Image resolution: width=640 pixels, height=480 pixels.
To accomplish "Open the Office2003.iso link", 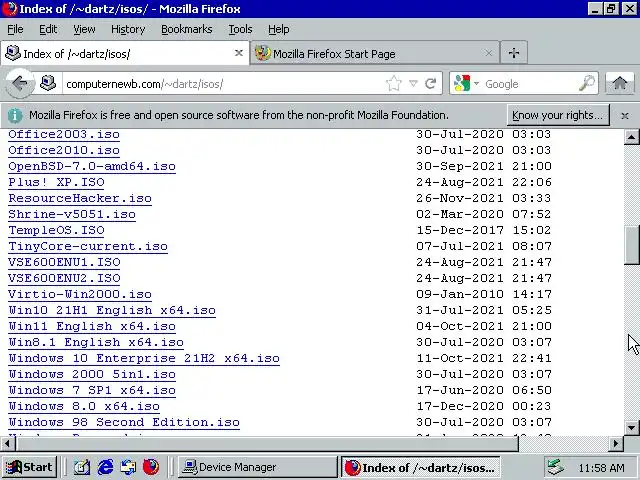I will (x=64, y=134).
